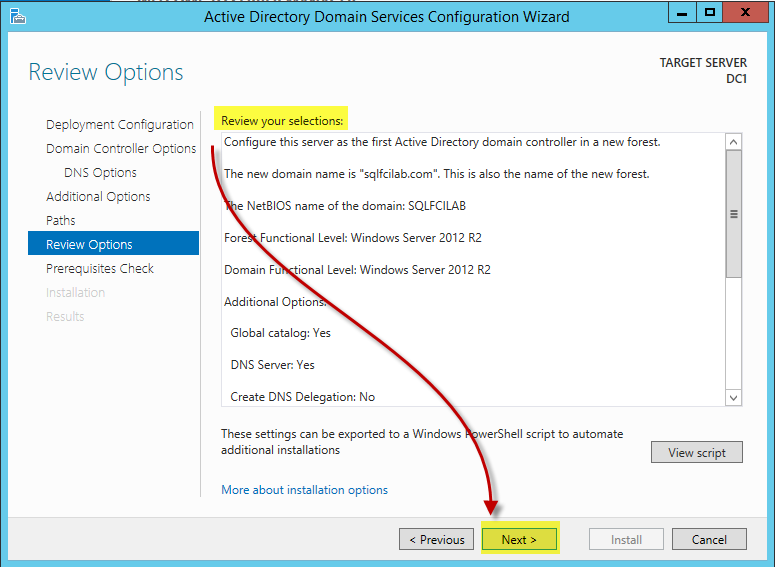Close the wizard window
Screen dimensions: 775x567
[745, 12]
